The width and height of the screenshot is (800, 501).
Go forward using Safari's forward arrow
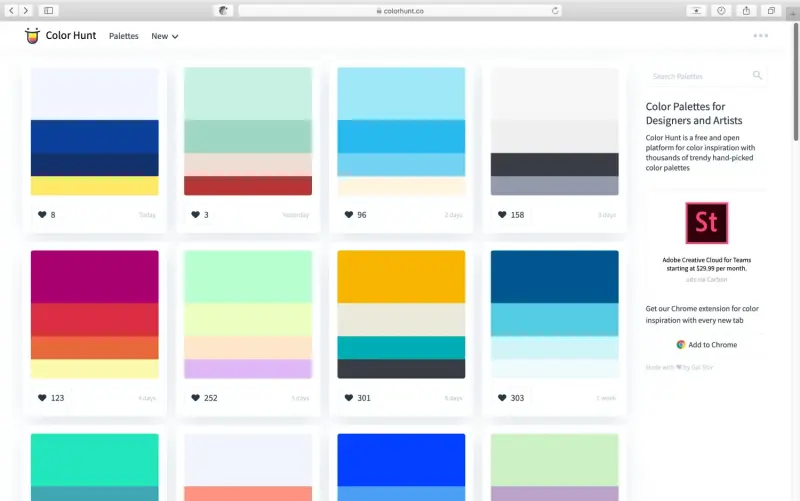tap(26, 10)
